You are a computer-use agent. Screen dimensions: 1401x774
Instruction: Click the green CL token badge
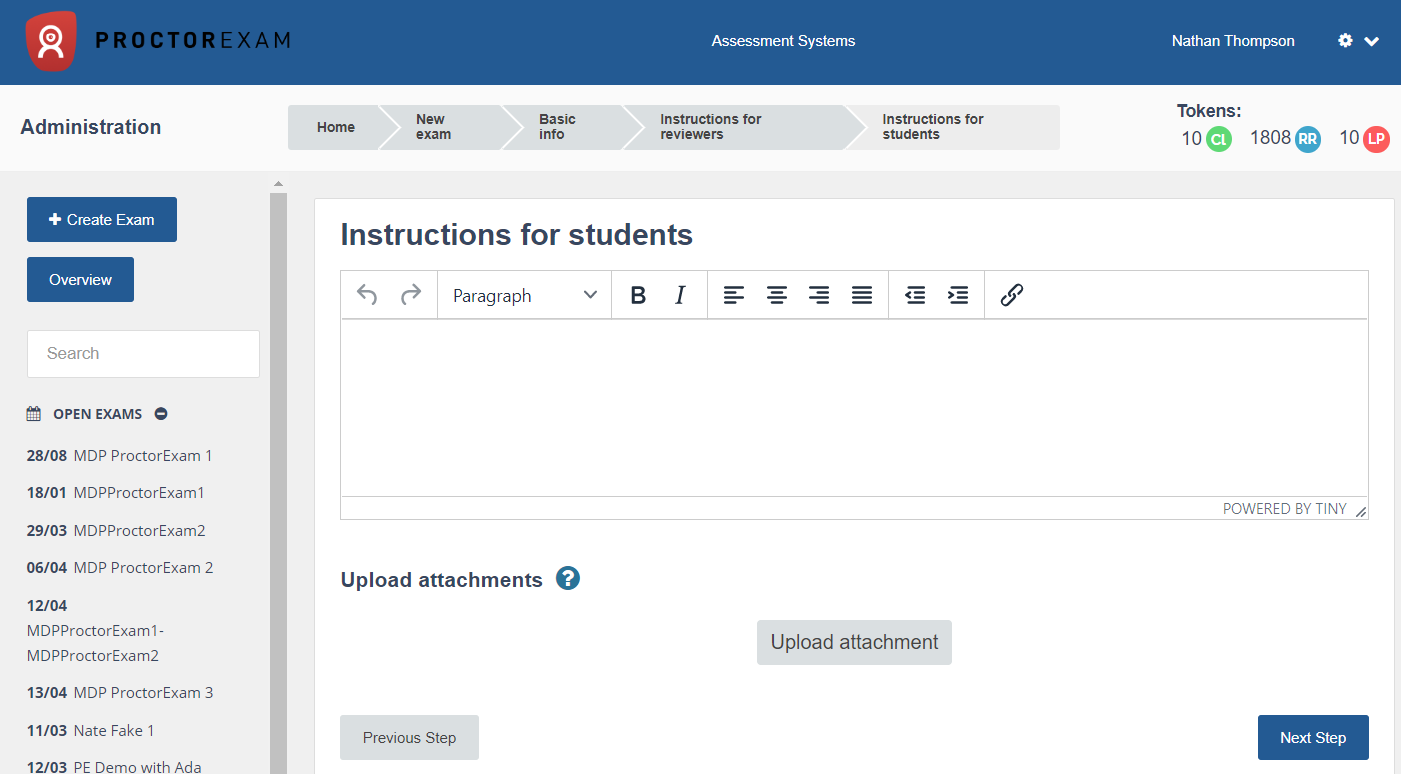pos(1218,139)
